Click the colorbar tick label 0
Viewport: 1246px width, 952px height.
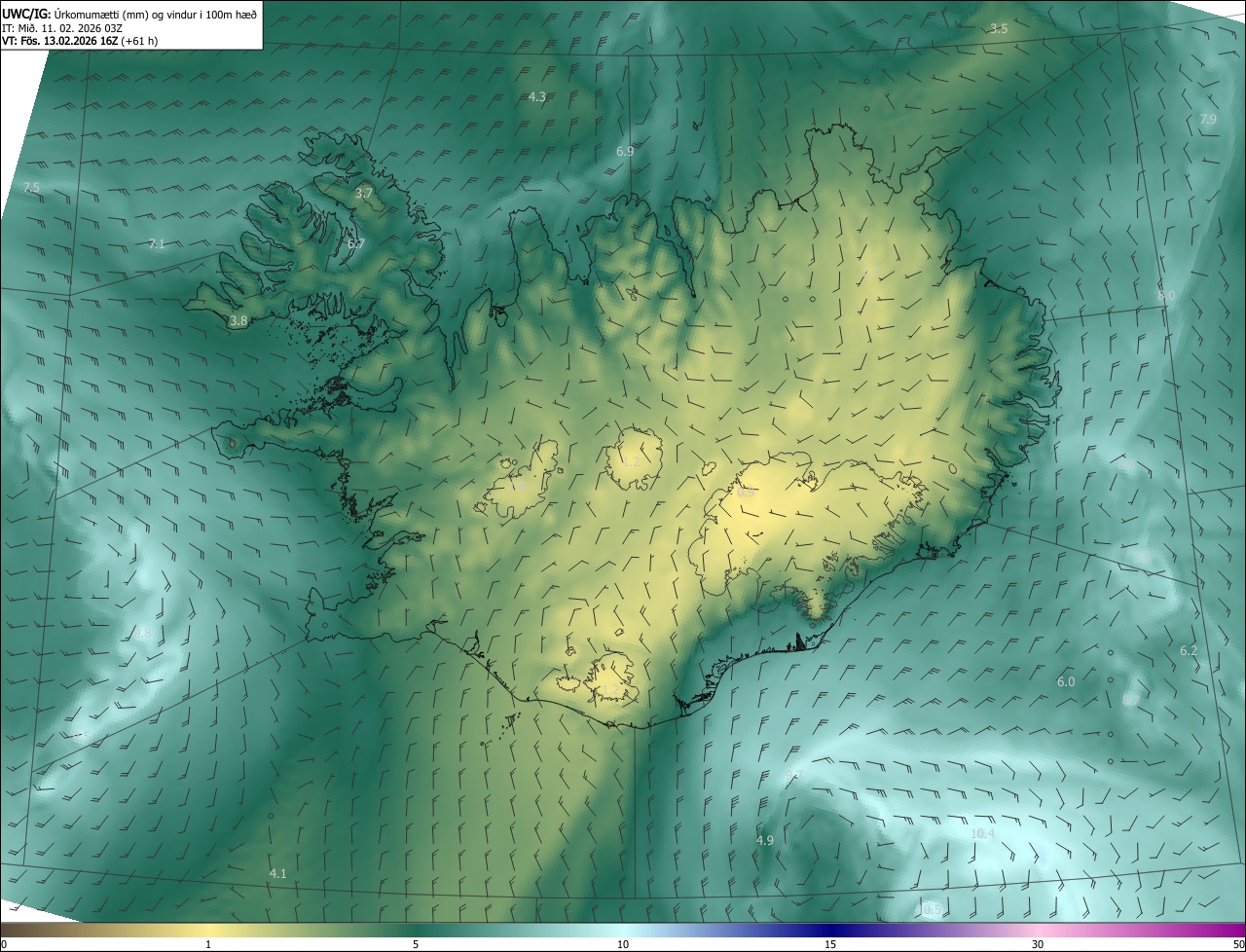click(4, 944)
